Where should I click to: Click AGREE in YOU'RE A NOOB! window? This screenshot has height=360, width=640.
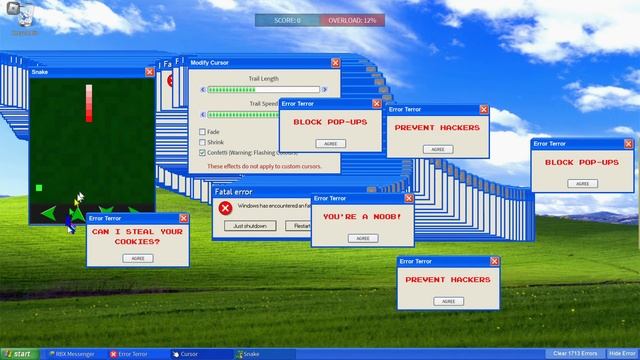point(363,238)
